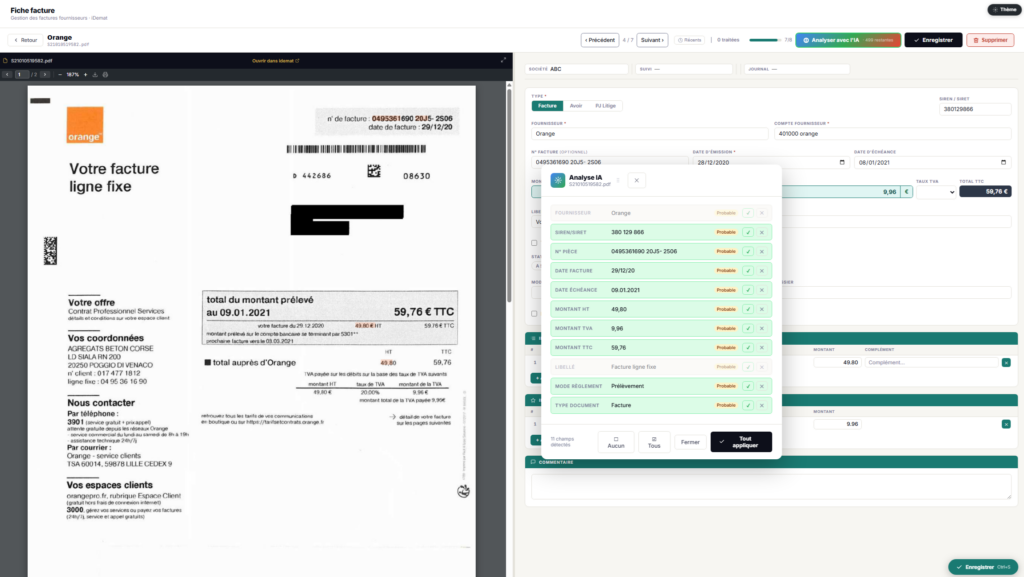The height and width of the screenshot is (577, 1024).
Task: Accept the Type Document suggestion
Action: pos(748,405)
